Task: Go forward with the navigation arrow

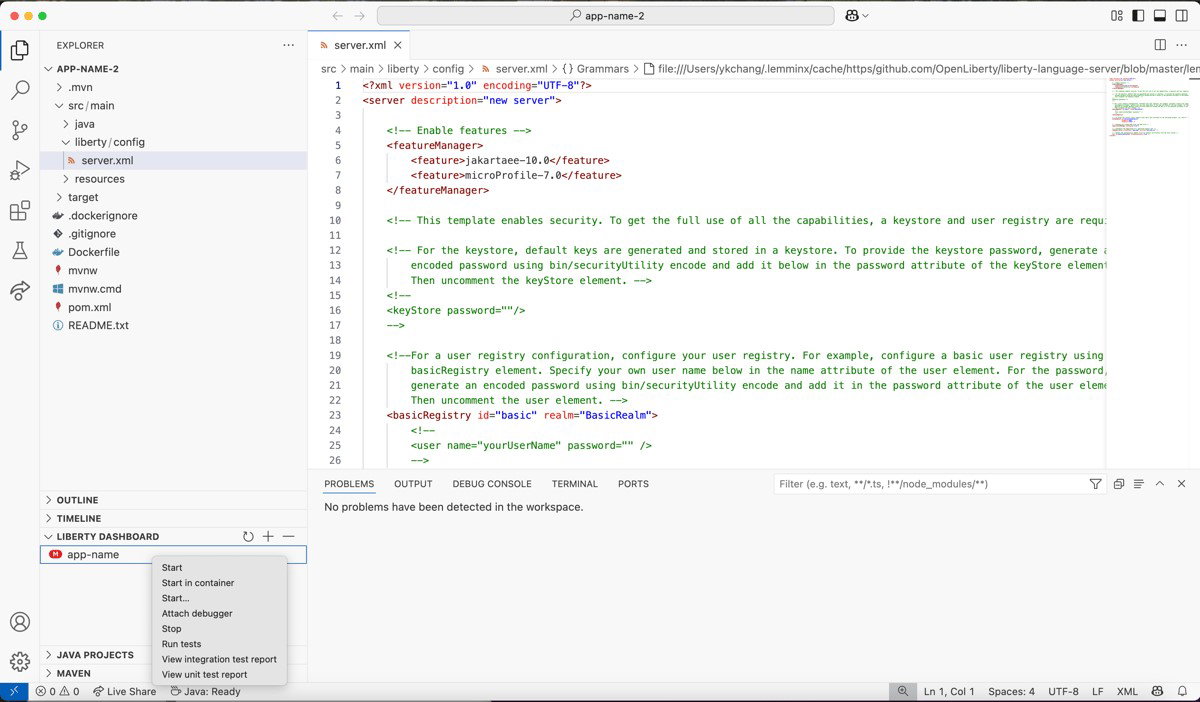Action: click(x=360, y=16)
